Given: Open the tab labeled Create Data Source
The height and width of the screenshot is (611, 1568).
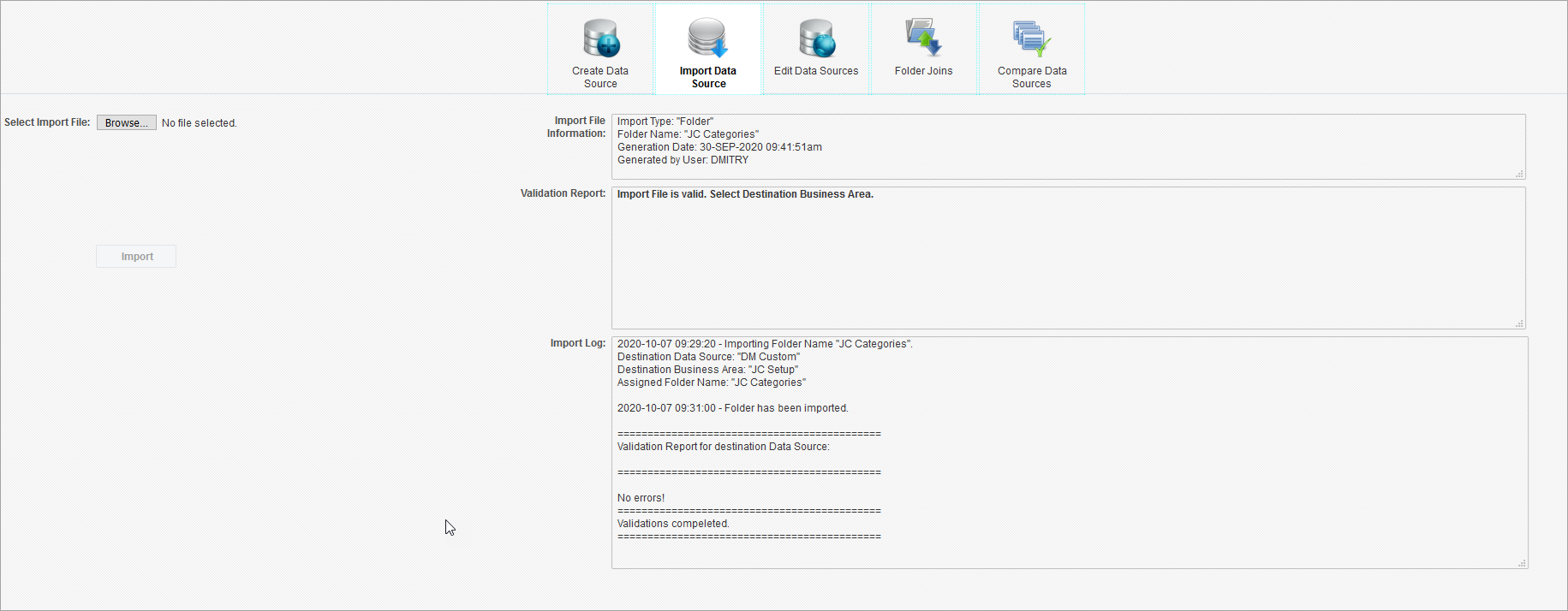Looking at the screenshot, I should pos(600,77).
